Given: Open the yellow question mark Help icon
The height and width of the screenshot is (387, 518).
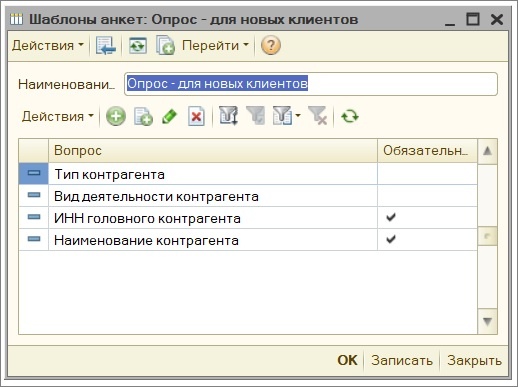Looking at the screenshot, I should 271,45.
